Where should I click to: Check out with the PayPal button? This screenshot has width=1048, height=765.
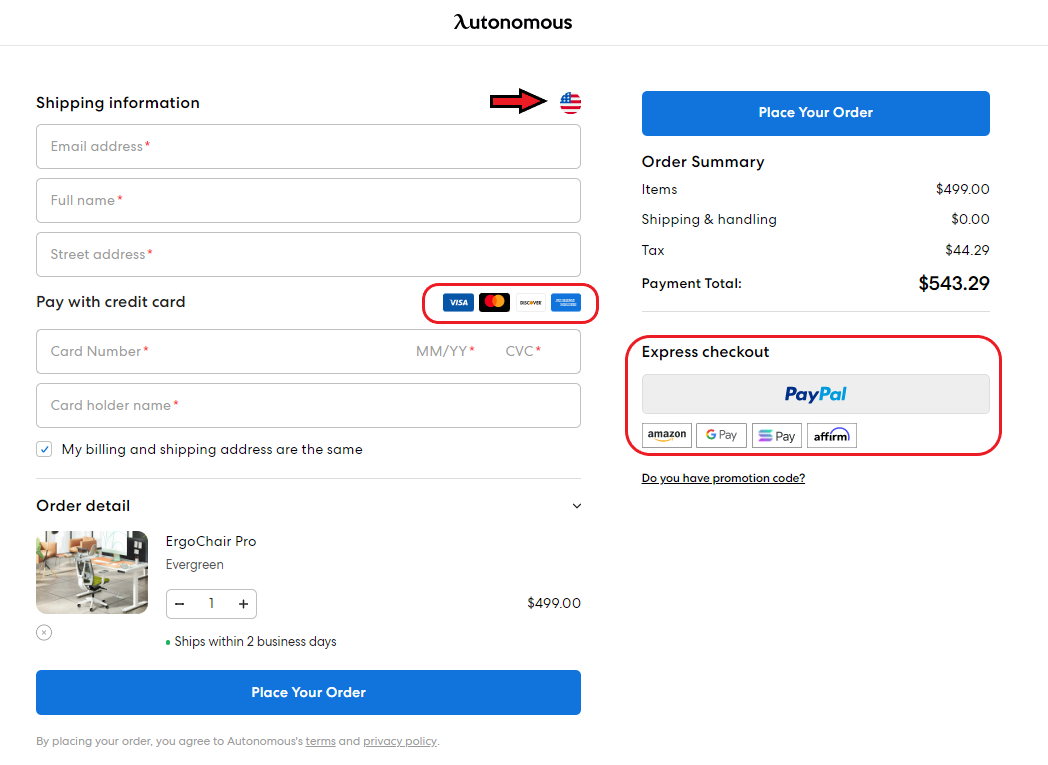pos(815,394)
